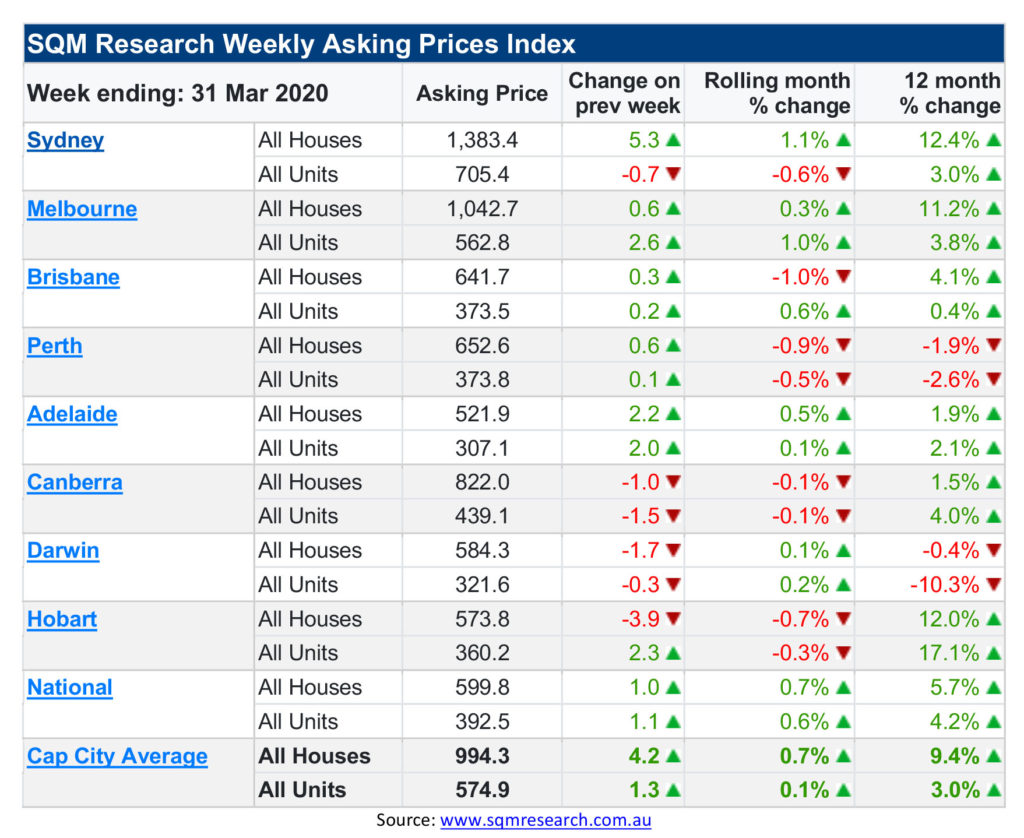Select Perth houses asking price 652.6
The image size is (1024, 838).
[x=482, y=346]
